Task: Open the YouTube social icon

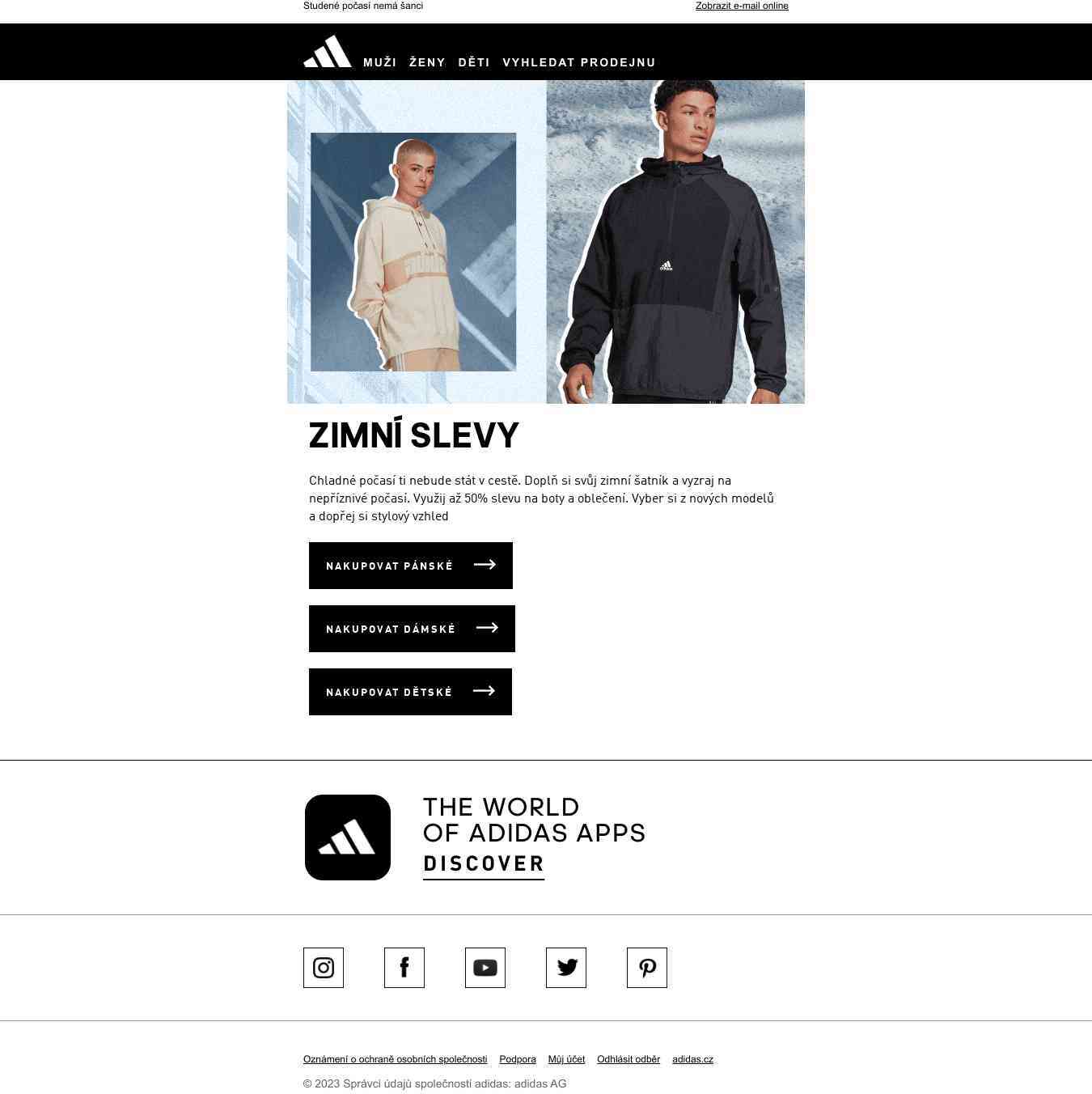Action: [485, 968]
